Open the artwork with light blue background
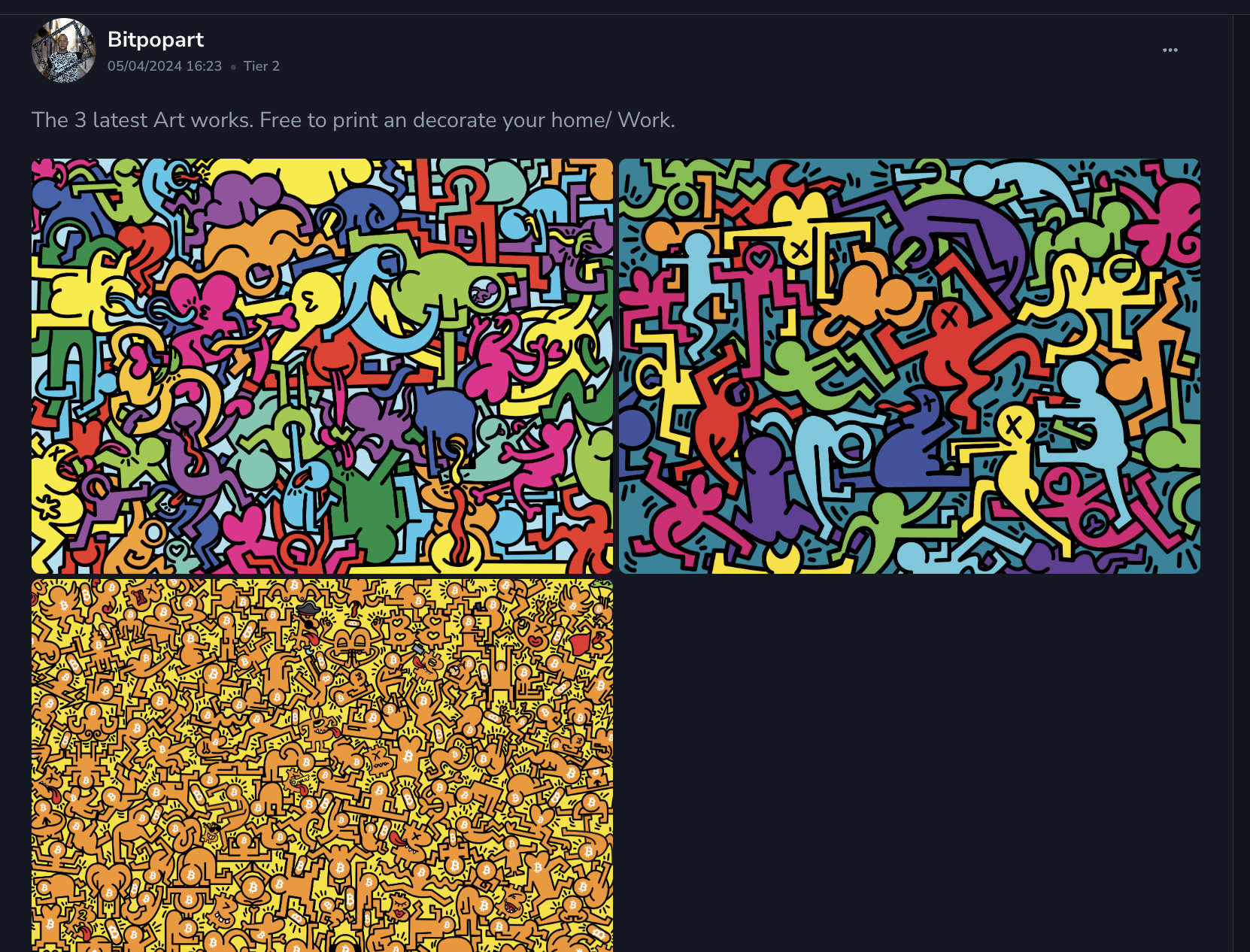Viewport: 1250px width, 952px height. coord(322,366)
